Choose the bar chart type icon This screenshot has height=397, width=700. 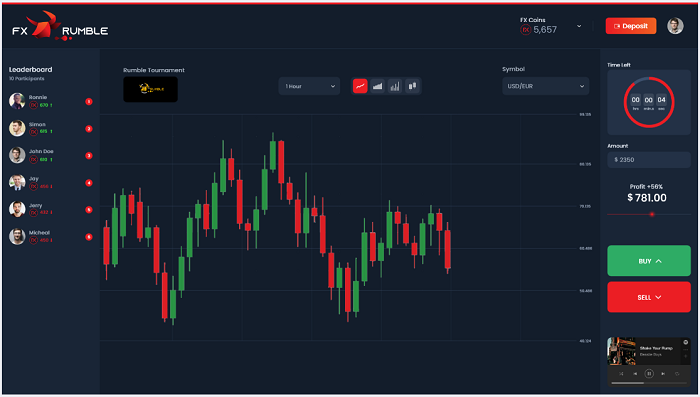(395, 86)
